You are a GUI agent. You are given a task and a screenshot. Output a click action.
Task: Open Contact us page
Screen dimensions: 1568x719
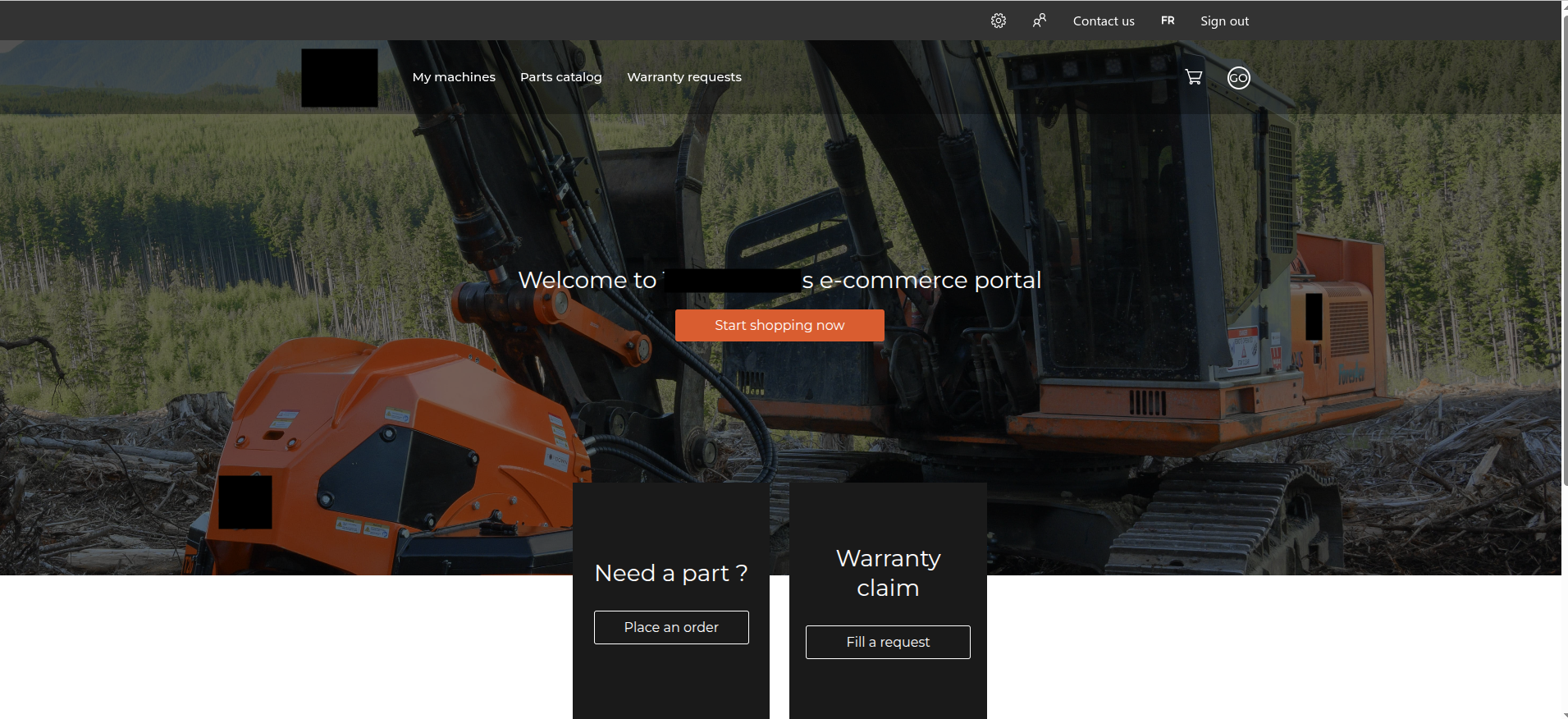coord(1104,21)
